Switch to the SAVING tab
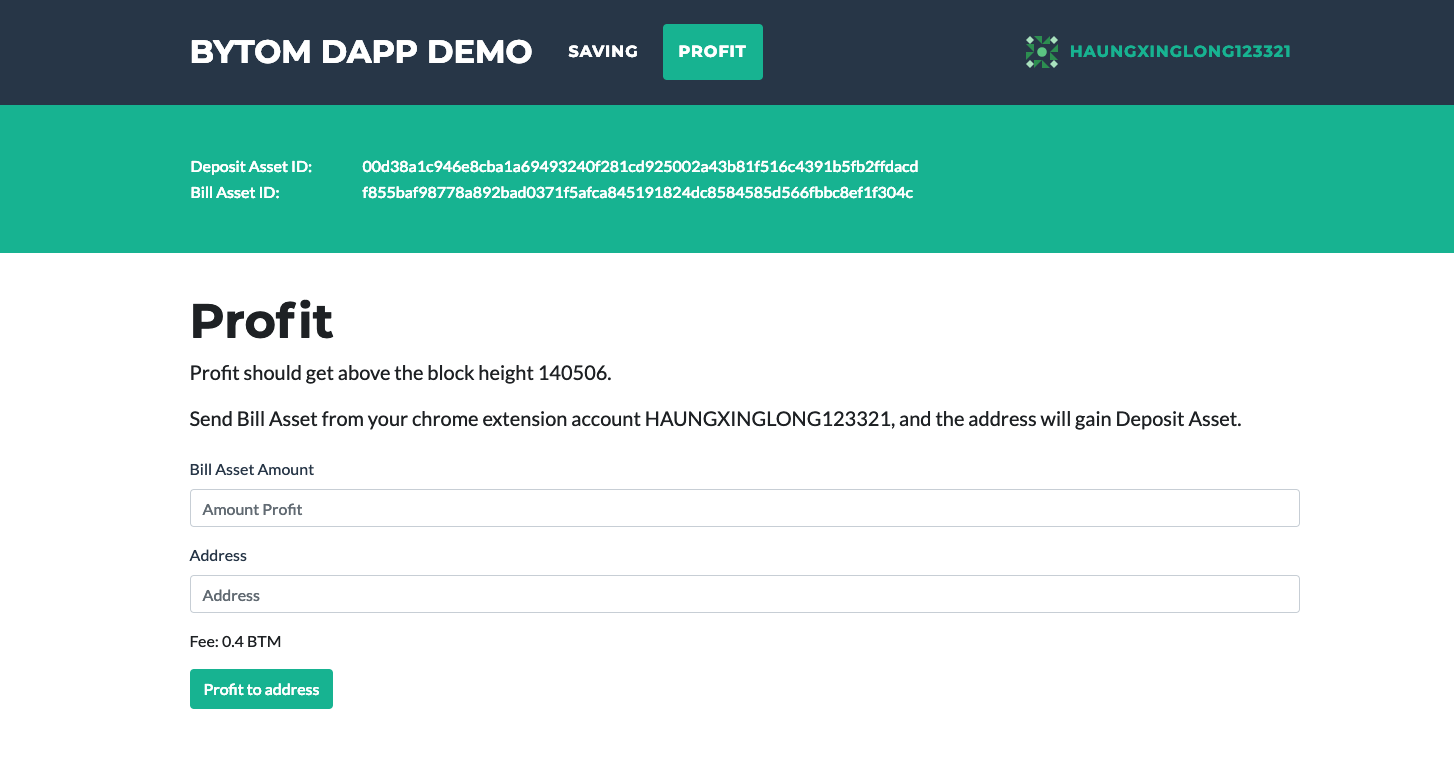The image size is (1454, 767). tap(603, 51)
